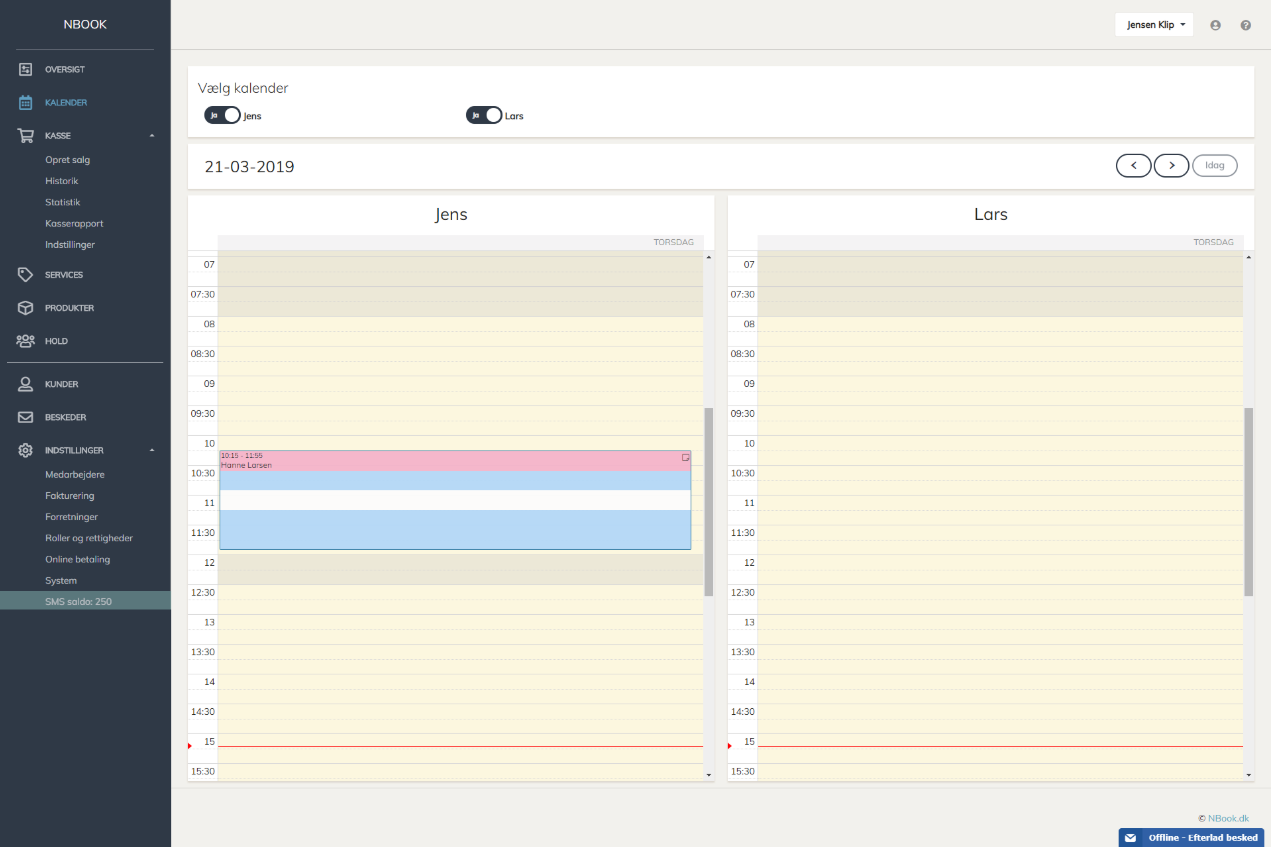Select Opret salg in the sidebar
The image size is (1271, 847).
(x=68, y=160)
